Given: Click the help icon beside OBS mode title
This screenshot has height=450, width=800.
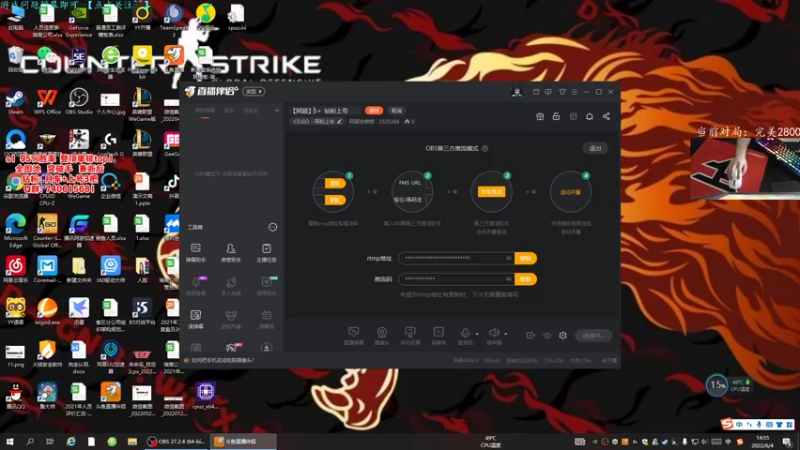Looking at the screenshot, I should point(485,148).
